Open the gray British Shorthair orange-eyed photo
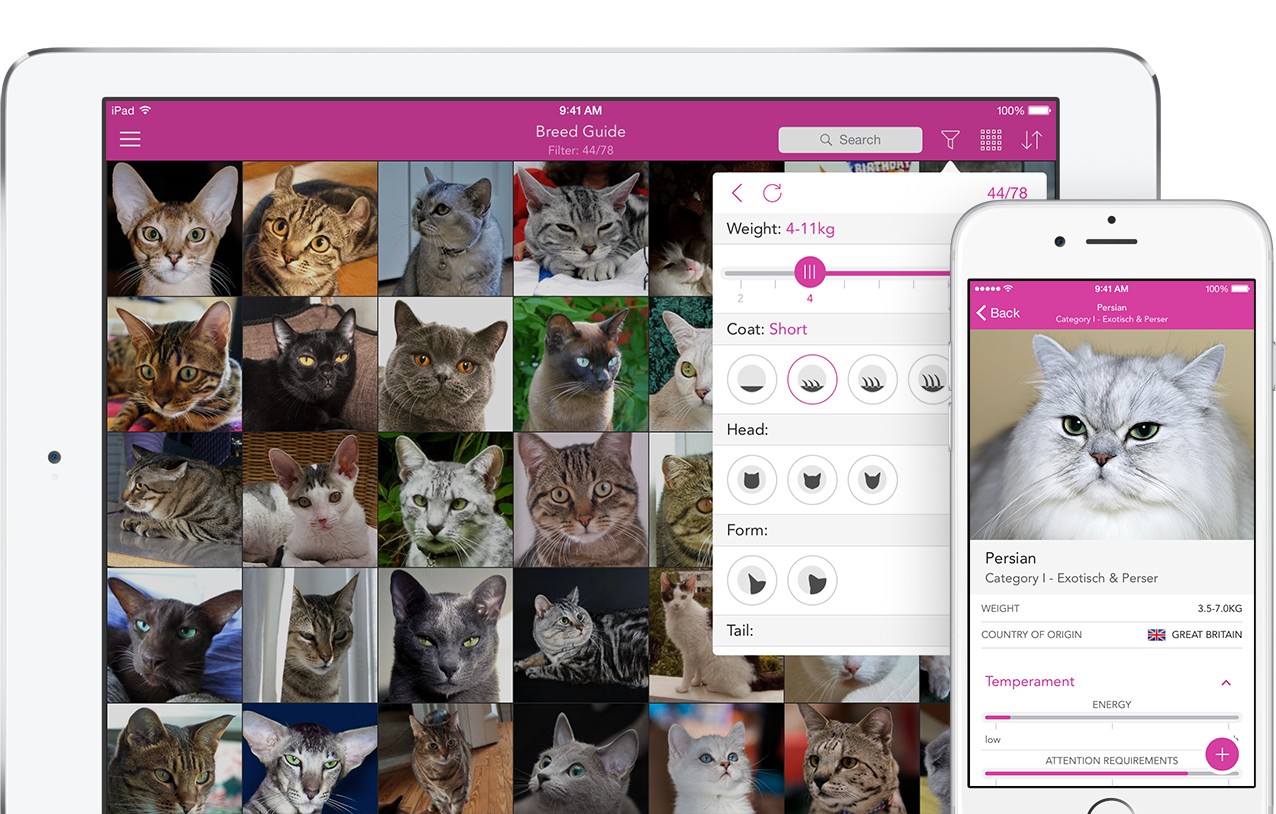The image size is (1276, 814). coord(445,365)
